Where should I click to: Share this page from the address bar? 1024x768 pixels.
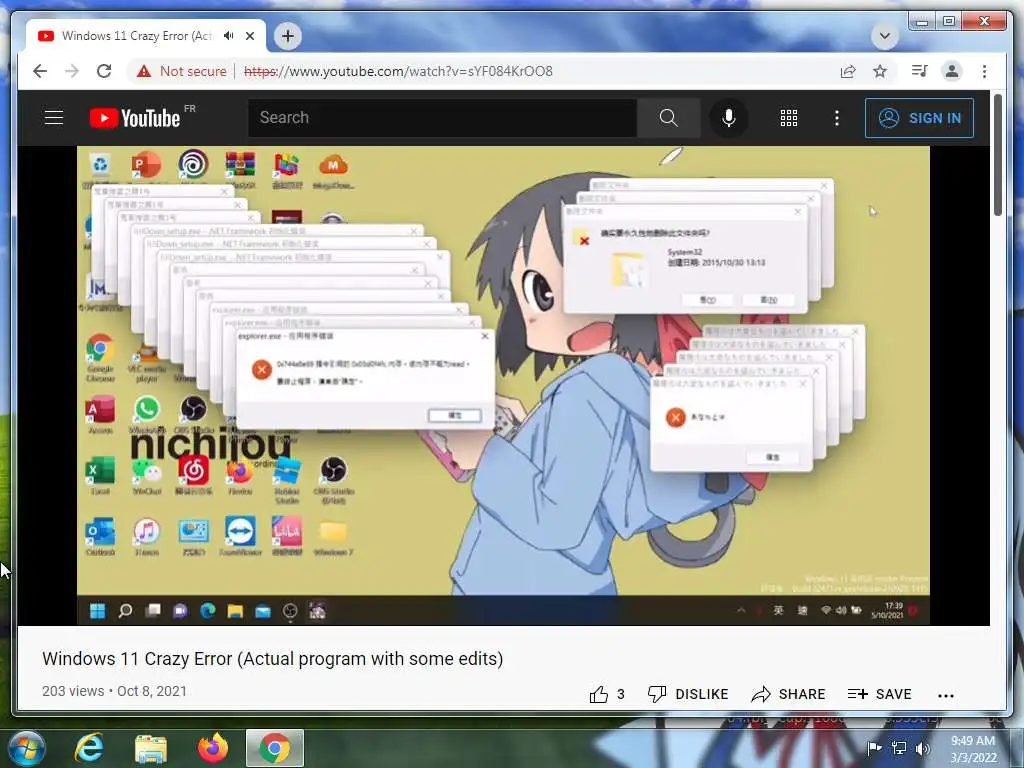[x=848, y=71]
